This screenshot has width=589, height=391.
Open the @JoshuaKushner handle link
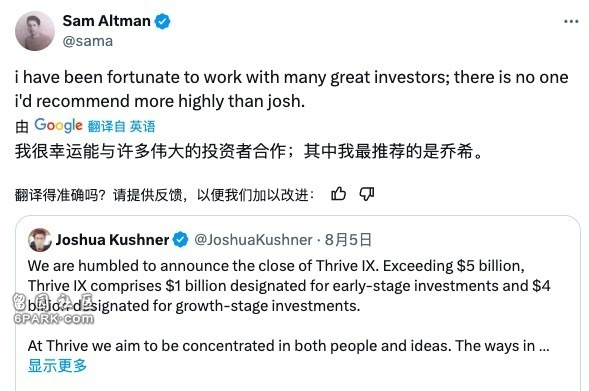click(x=253, y=240)
